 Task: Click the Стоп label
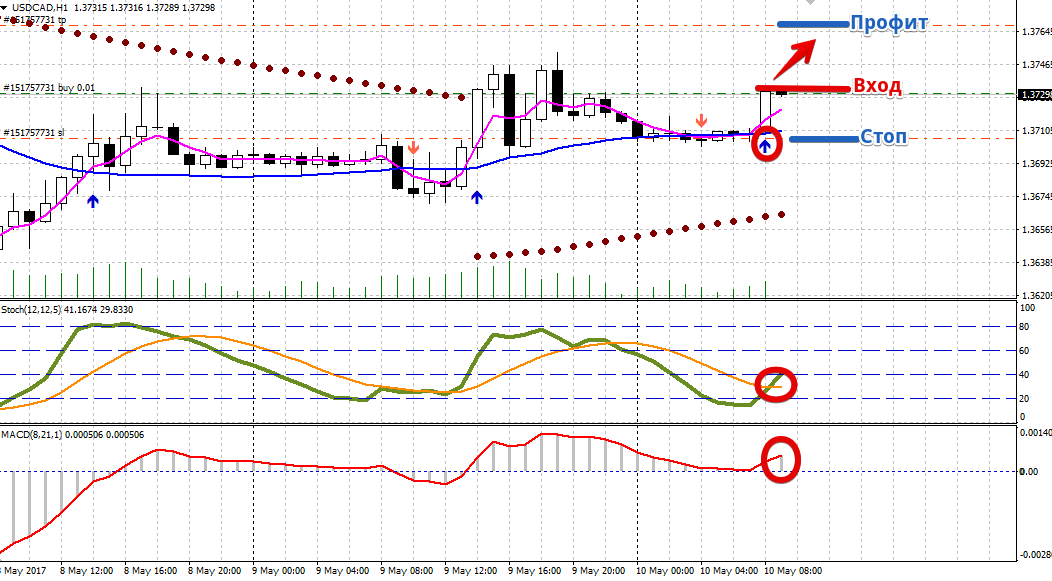pos(883,138)
